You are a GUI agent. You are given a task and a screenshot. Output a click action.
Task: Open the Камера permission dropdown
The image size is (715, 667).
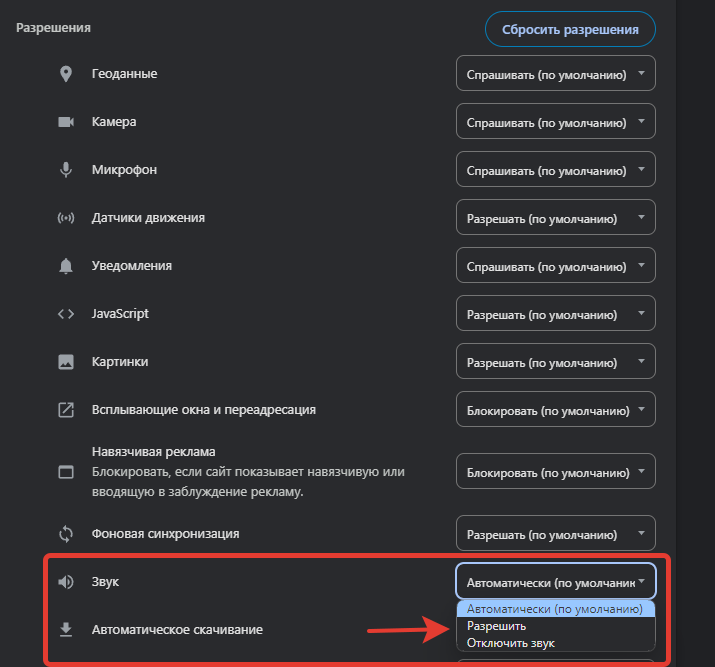pos(555,122)
